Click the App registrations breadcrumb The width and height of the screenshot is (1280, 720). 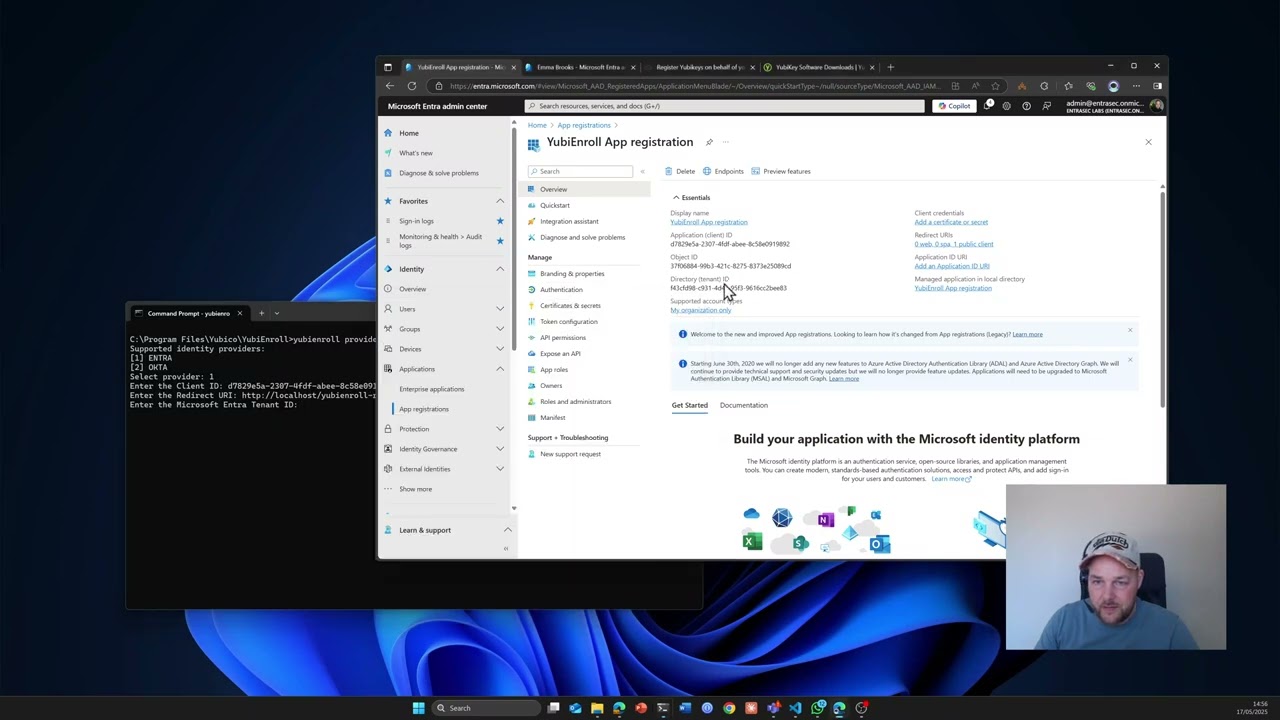pyautogui.click(x=584, y=125)
